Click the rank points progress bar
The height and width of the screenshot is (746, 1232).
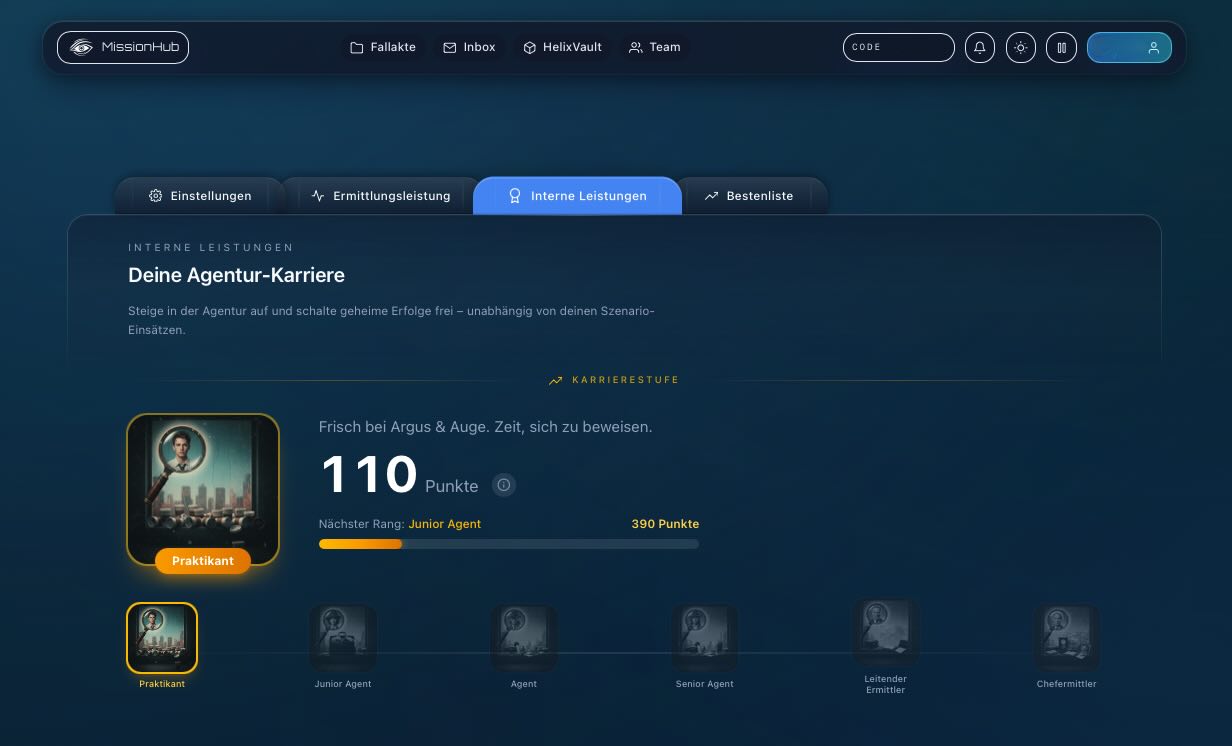pyautogui.click(x=508, y=544)
